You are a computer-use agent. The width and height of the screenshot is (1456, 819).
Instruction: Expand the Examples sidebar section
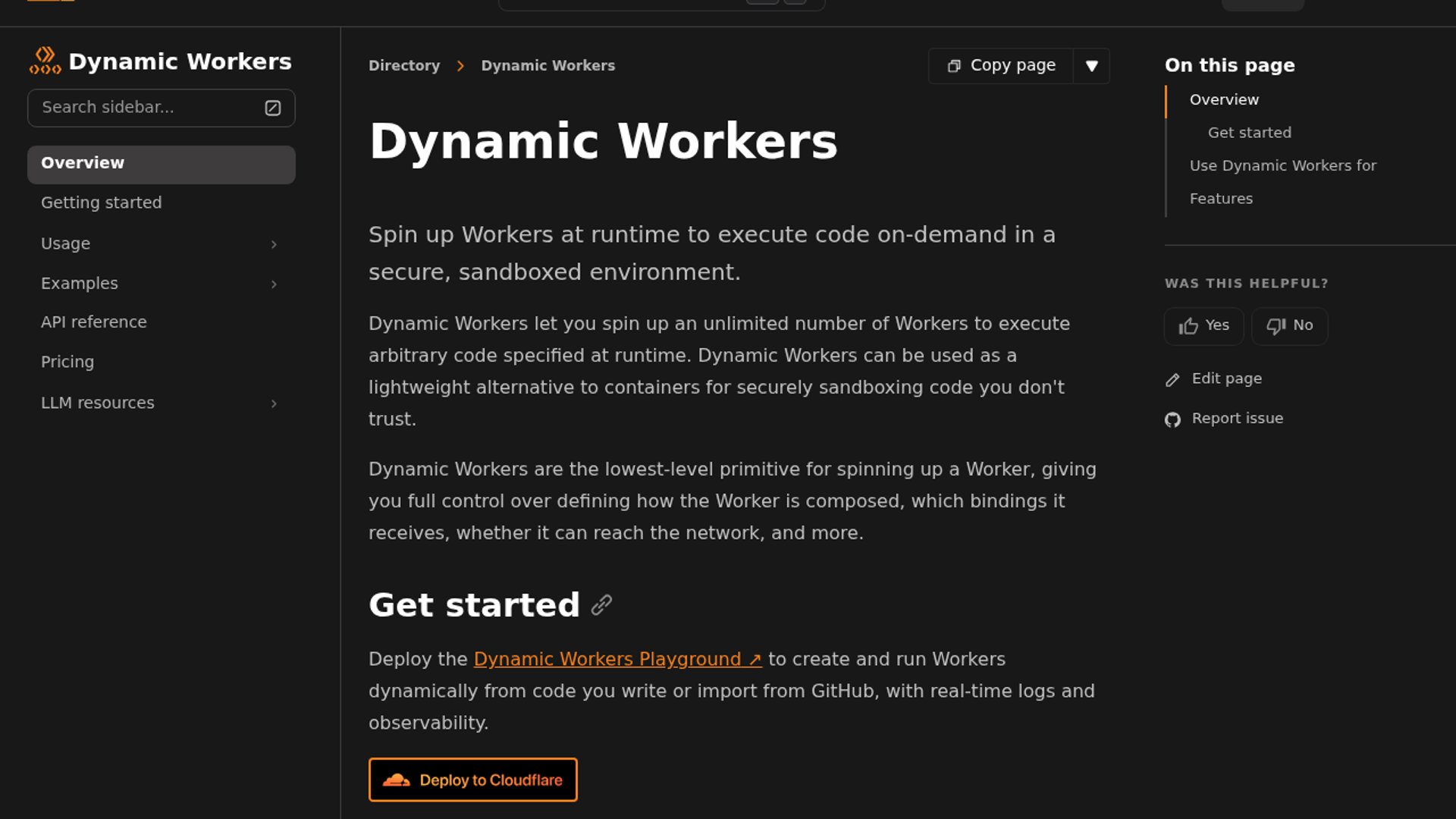tap(274, 284)
